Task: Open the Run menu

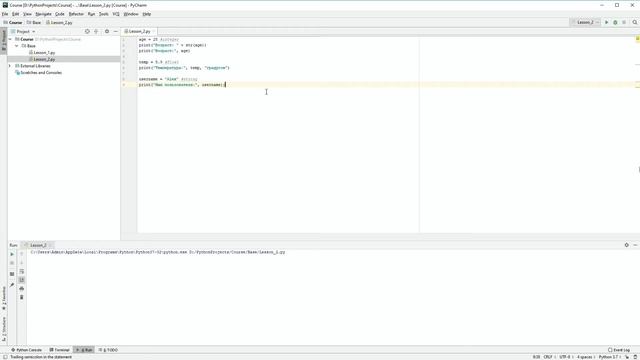Action: [x=91, y=14]
